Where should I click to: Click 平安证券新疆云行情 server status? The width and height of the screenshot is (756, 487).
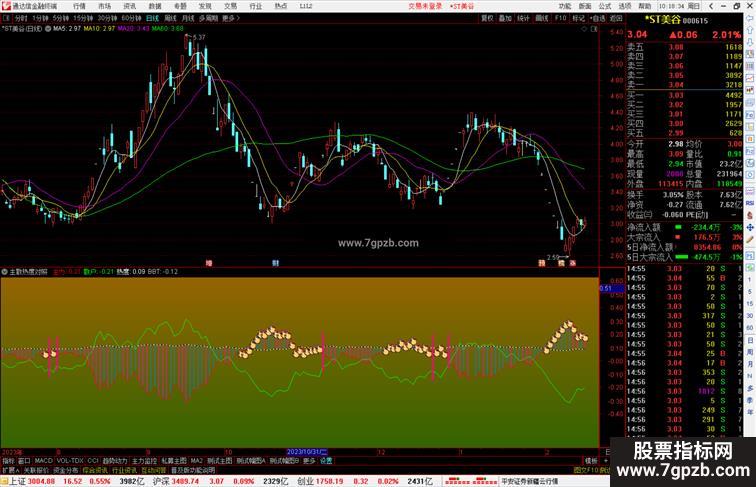point(529,481)
